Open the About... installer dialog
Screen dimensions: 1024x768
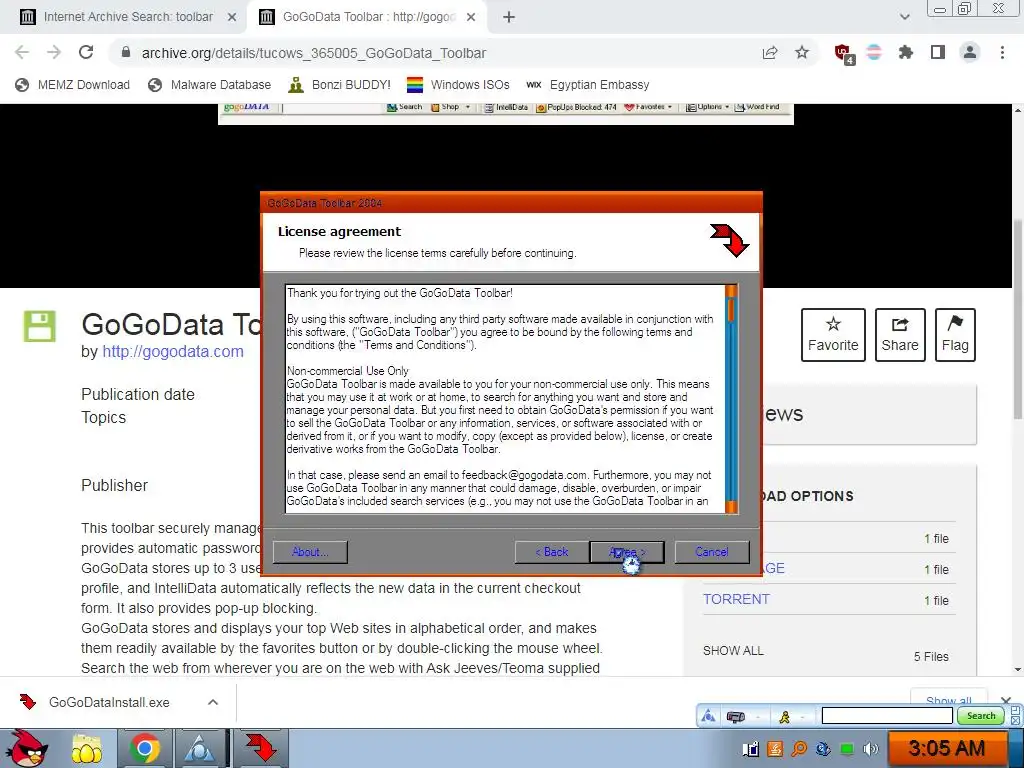point(310,552)
